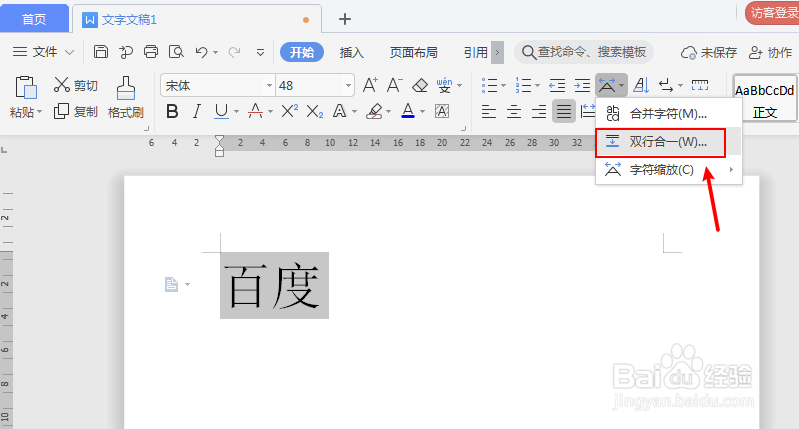Toggle Justify alignment button
This screenshot has height=429, width=799.
click(x=564, y=111)
